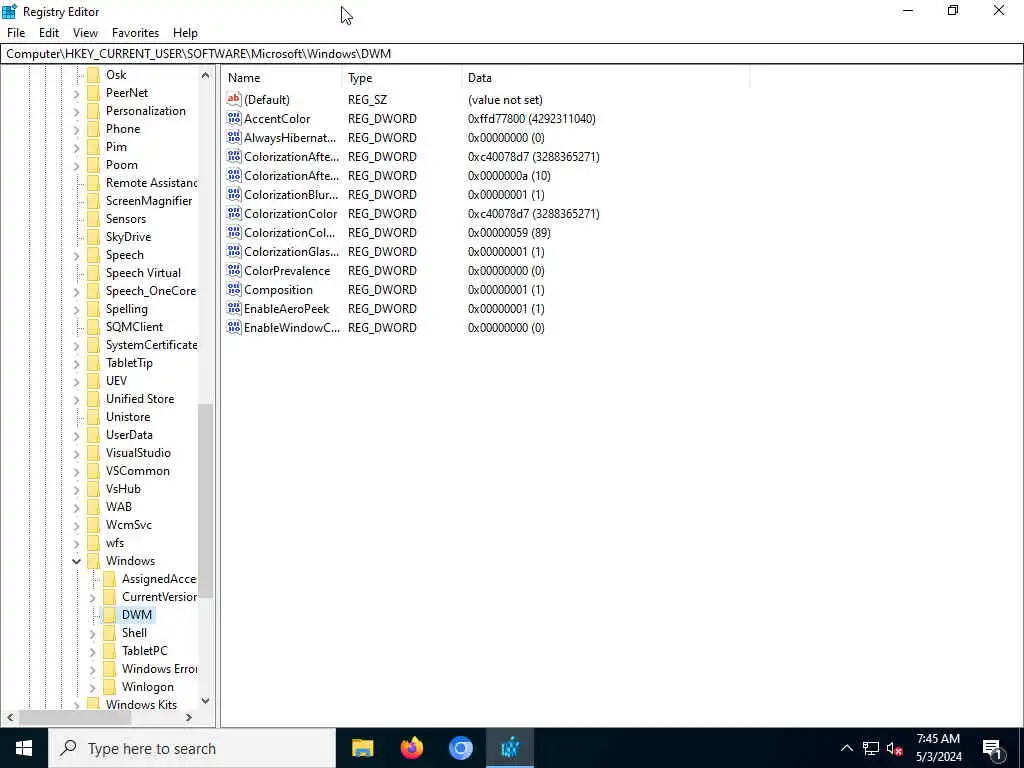Click Registry Editor taskbar icon

point(510,748)
